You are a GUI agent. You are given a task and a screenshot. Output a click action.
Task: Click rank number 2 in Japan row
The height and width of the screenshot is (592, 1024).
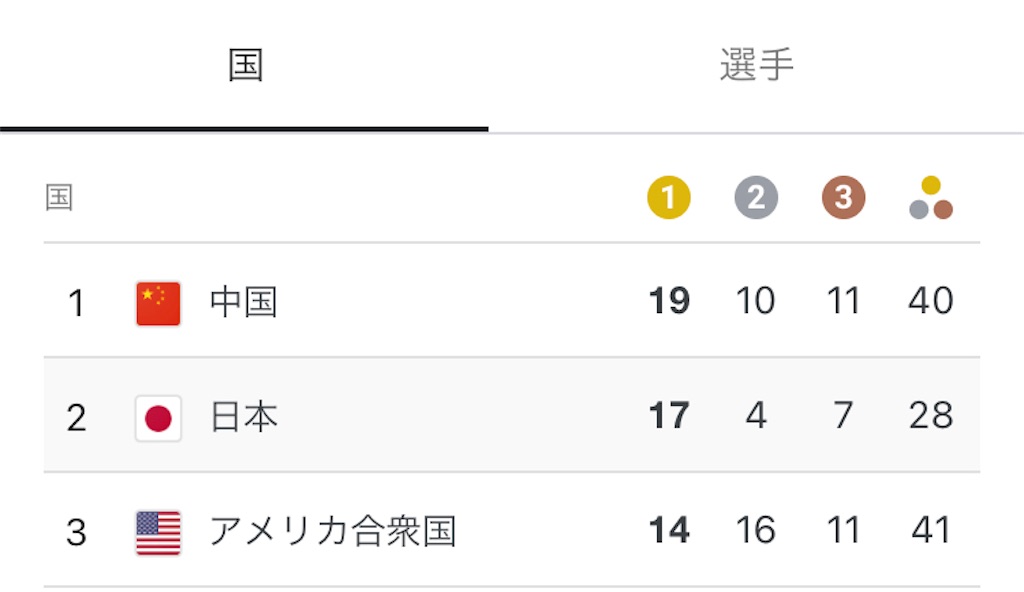(76, 418)
